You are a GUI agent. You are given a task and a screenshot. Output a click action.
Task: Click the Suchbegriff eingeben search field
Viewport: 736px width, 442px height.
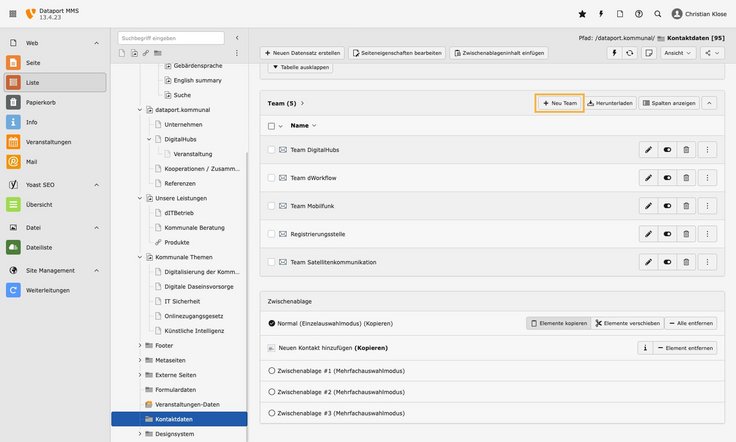[x=170, y=38]
